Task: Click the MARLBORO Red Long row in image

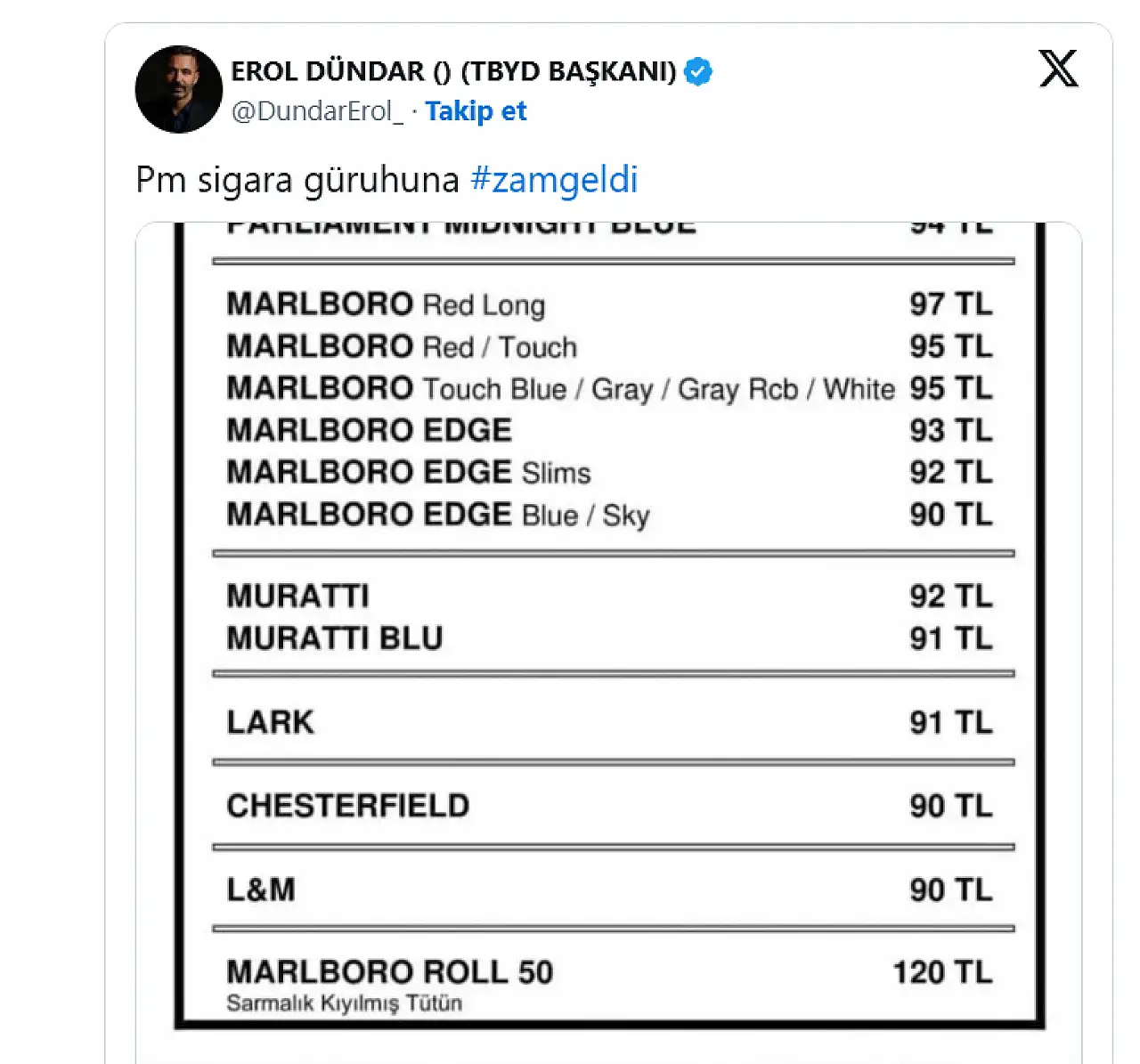Action: [x=386, y=305]
